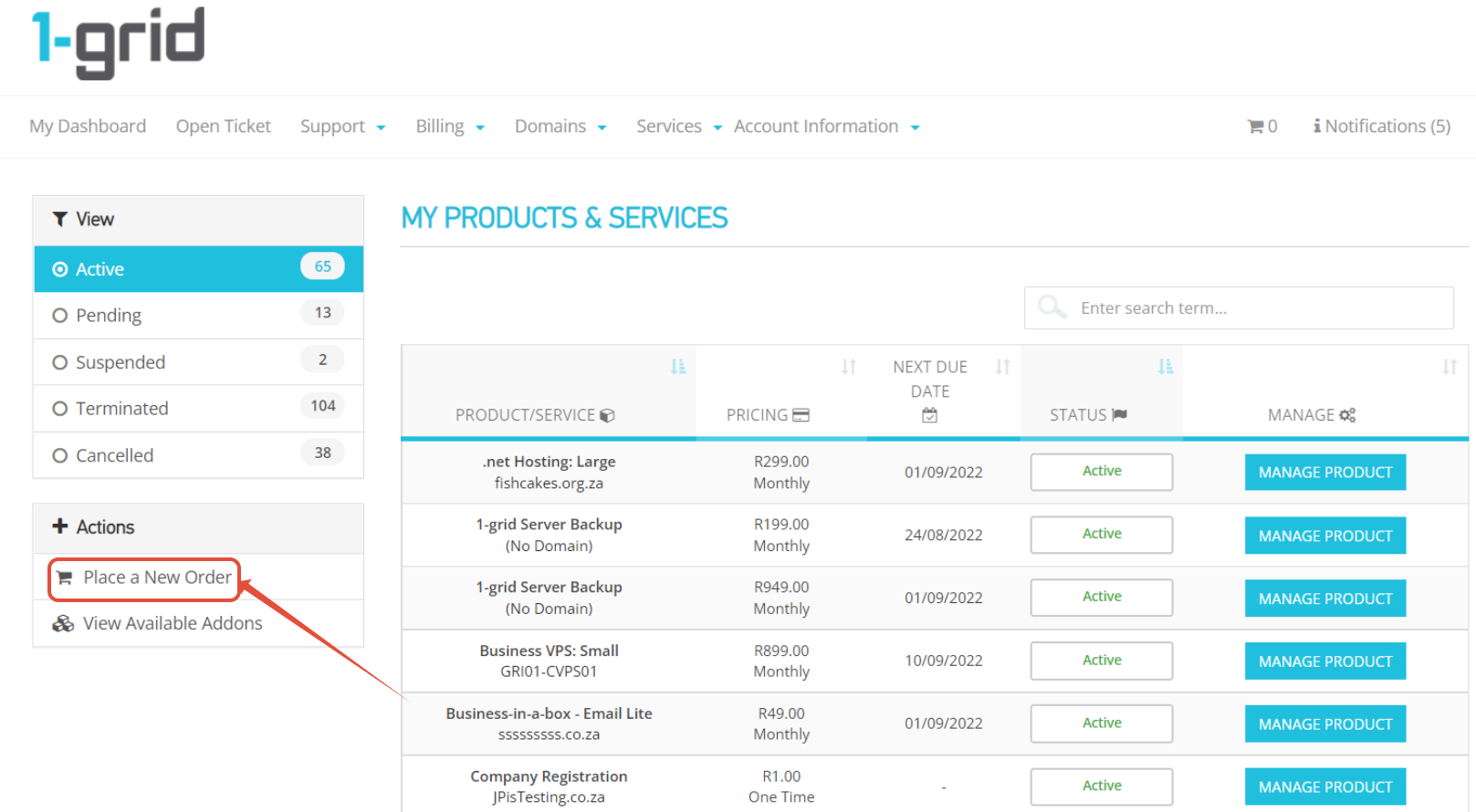This screenshot has height=812, width=1476.
Task: Click Active status of Business VPS: Small
Action: pyautogui.click(x=1102, y=661)
